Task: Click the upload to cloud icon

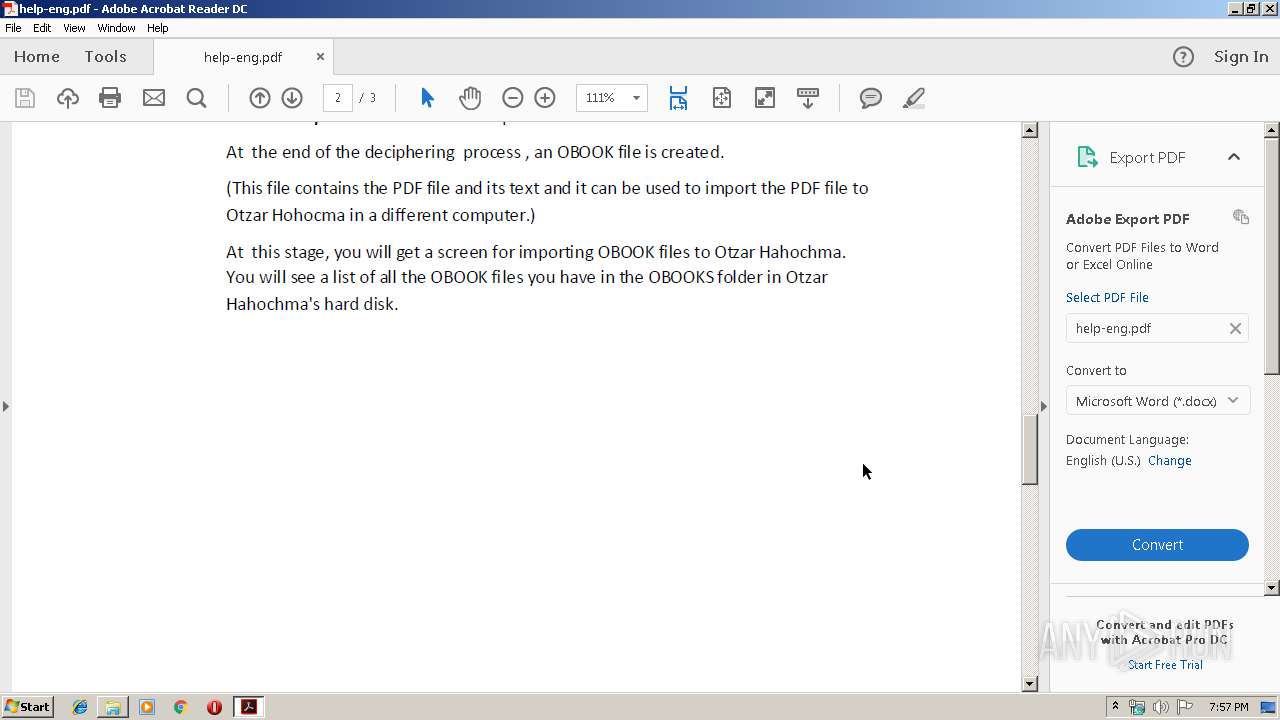Action: pyautogui.click(x=67, y=98)
